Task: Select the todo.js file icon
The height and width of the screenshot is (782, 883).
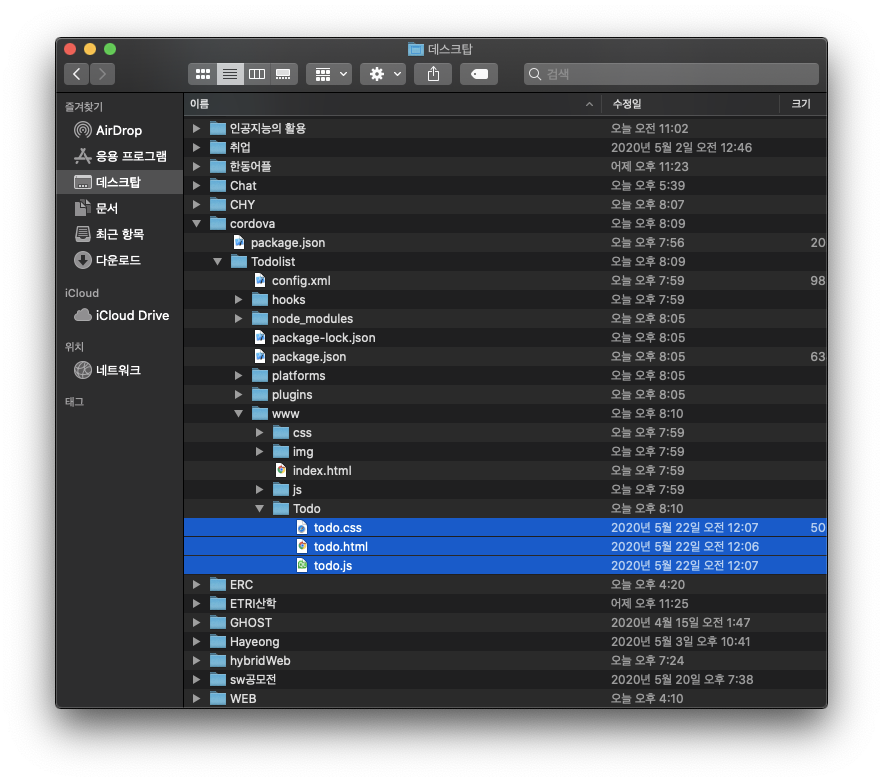Action: (302, 565)
